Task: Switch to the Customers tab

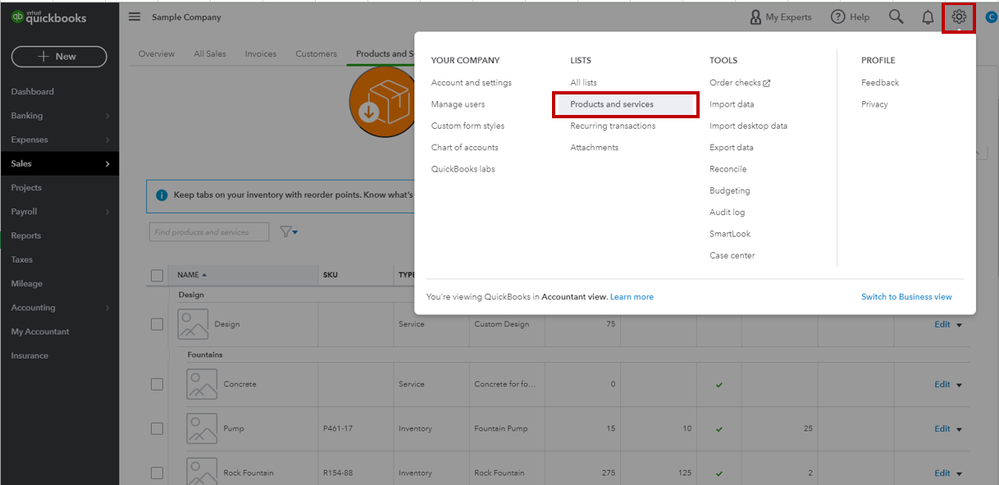Action: pos(316,54)
